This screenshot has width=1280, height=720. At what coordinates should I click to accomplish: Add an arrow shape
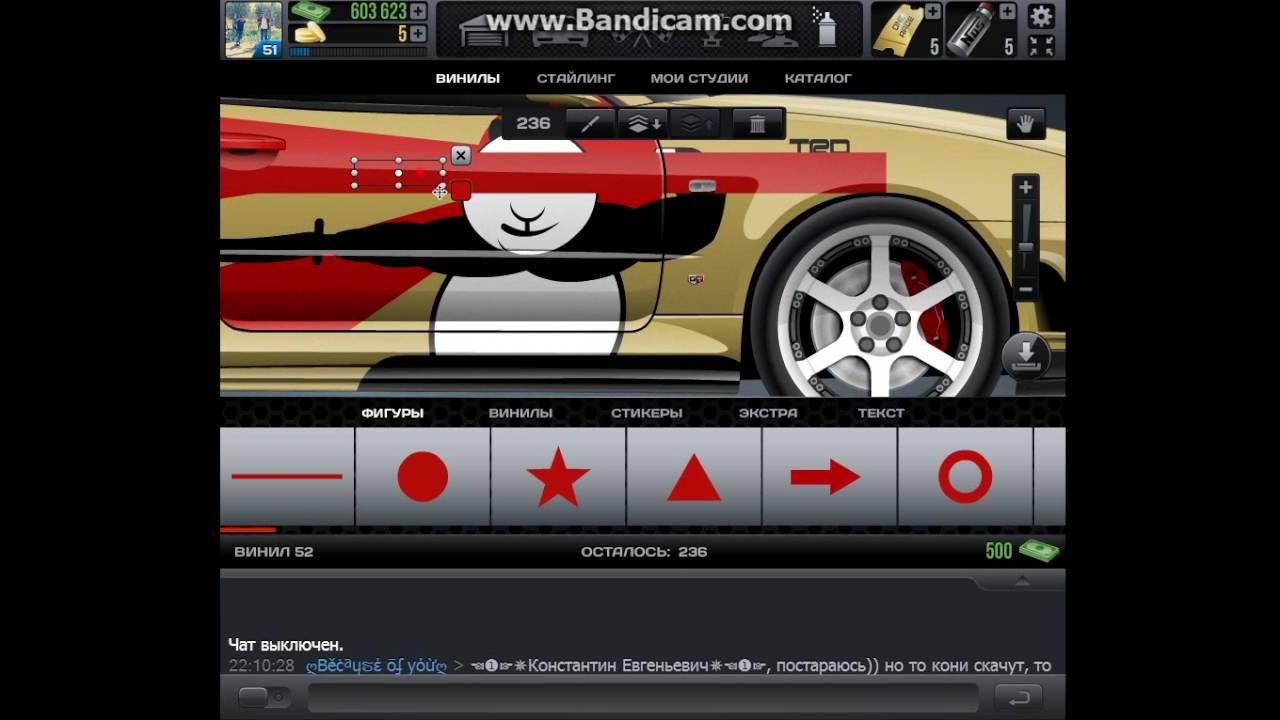pos(829,476)
